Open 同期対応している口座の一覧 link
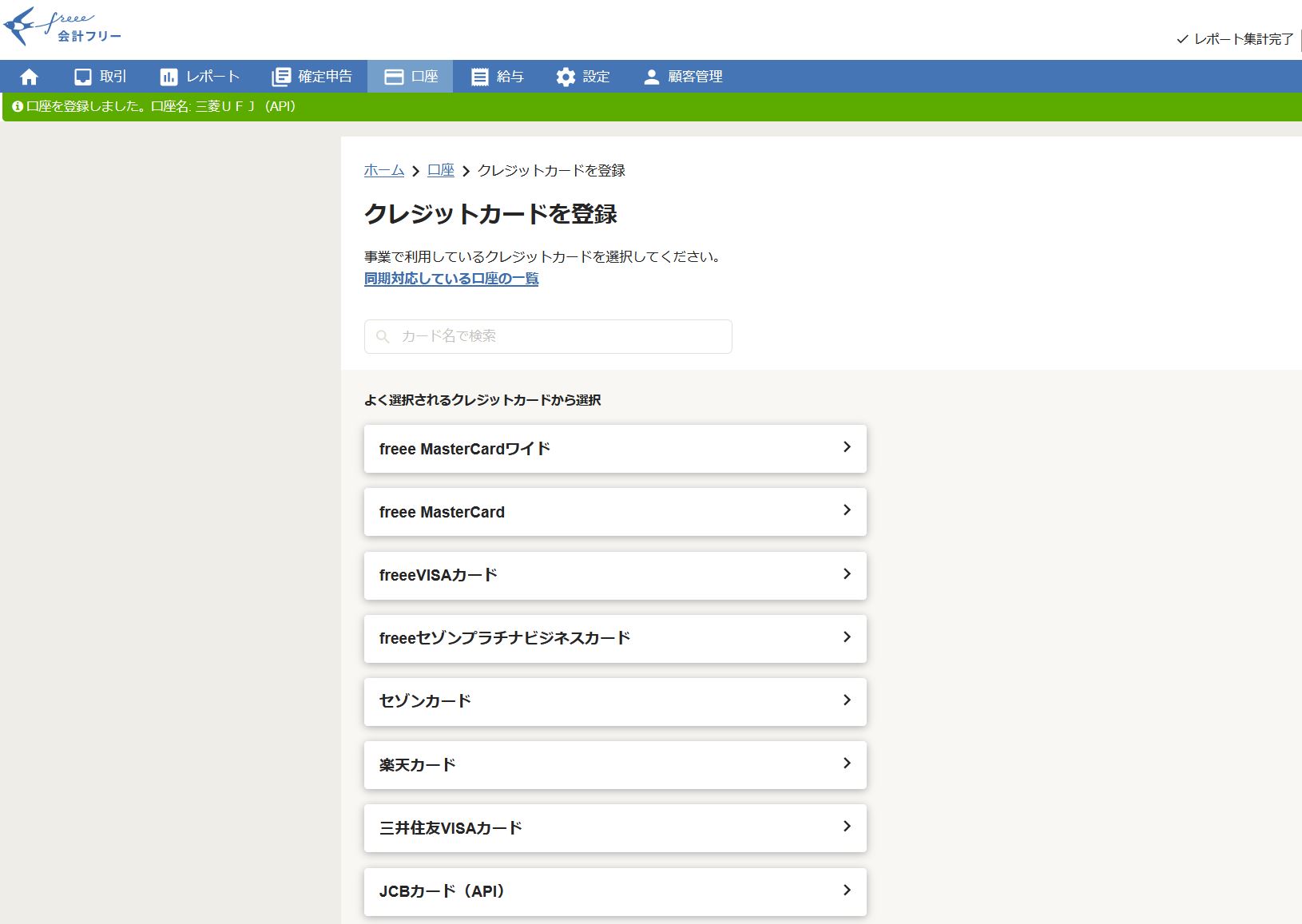This screenshot has height=924, width=1302. click(451, 279)
